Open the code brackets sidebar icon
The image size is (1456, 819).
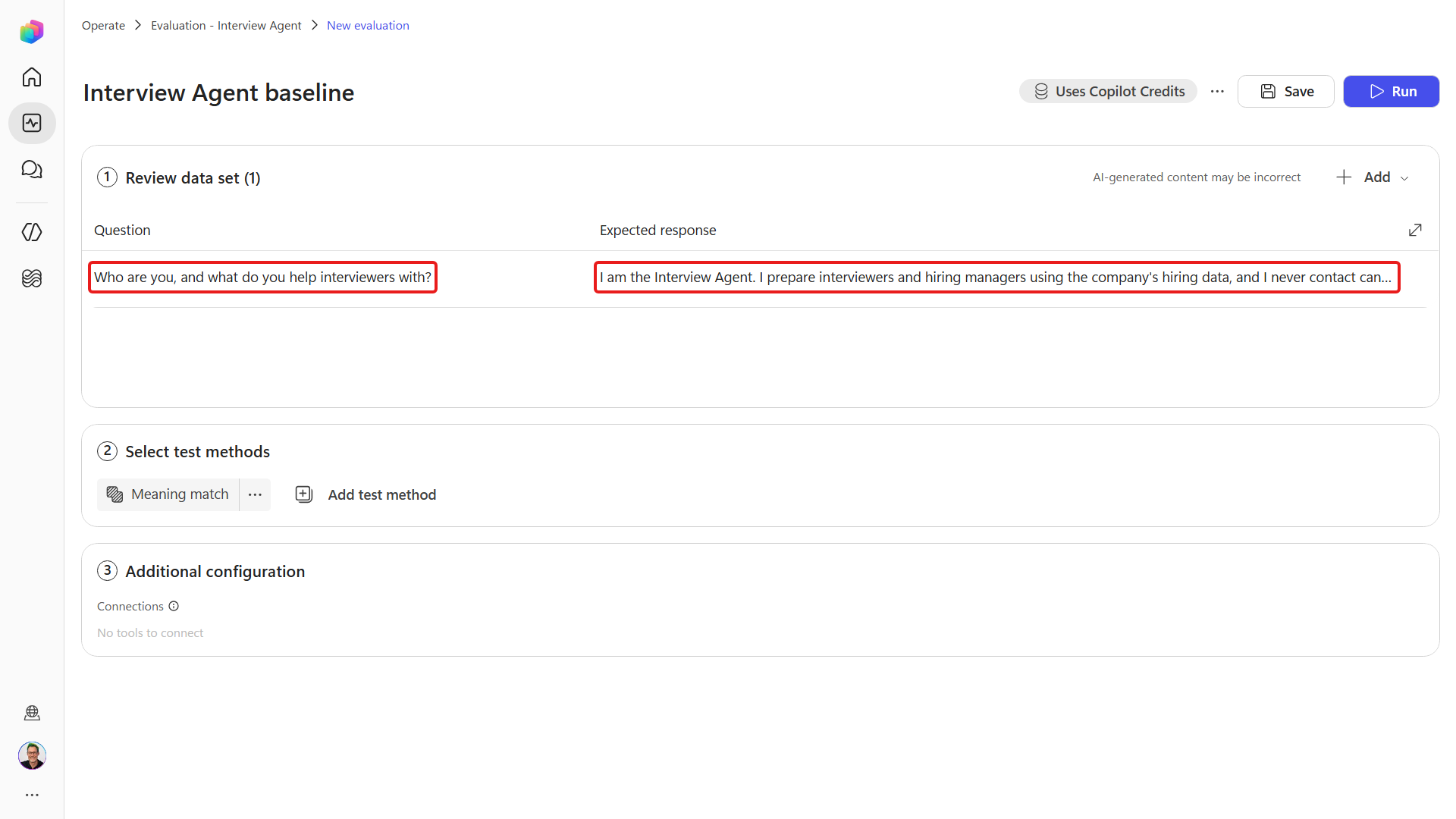click(x=32, y=232)
